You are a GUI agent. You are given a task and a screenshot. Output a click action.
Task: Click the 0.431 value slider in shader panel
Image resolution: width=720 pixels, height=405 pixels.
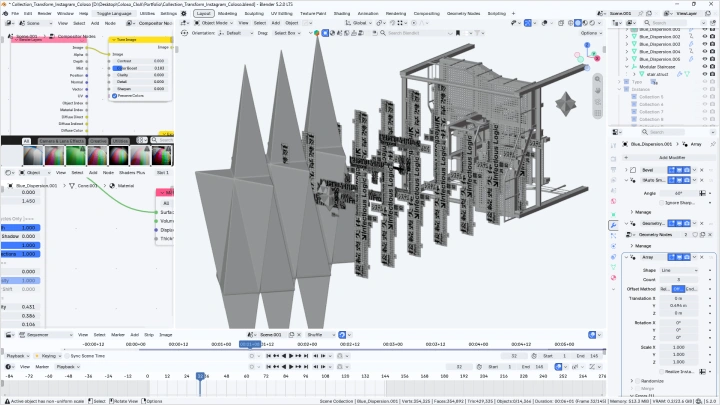click(x=22, y=307)
